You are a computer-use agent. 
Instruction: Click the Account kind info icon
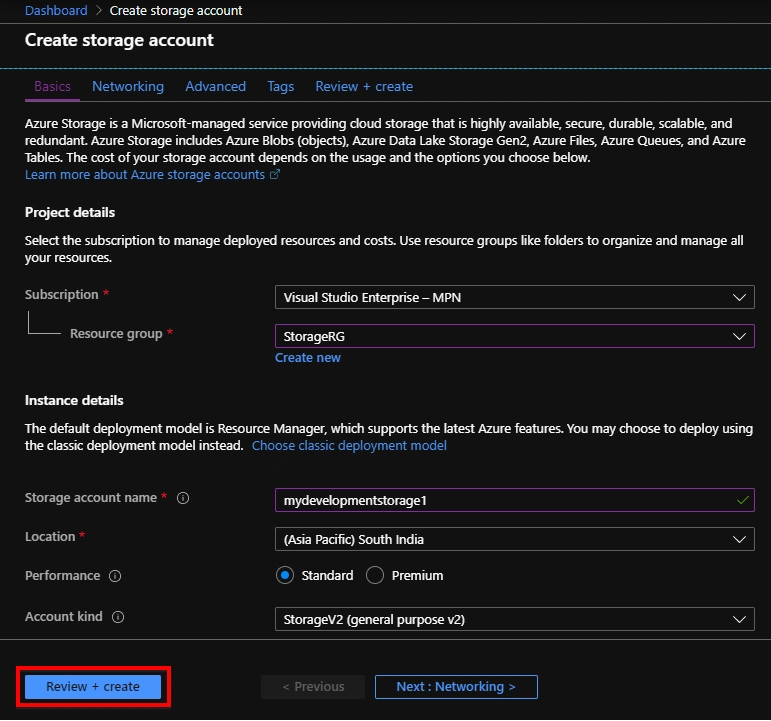click(x=118, y=617)
